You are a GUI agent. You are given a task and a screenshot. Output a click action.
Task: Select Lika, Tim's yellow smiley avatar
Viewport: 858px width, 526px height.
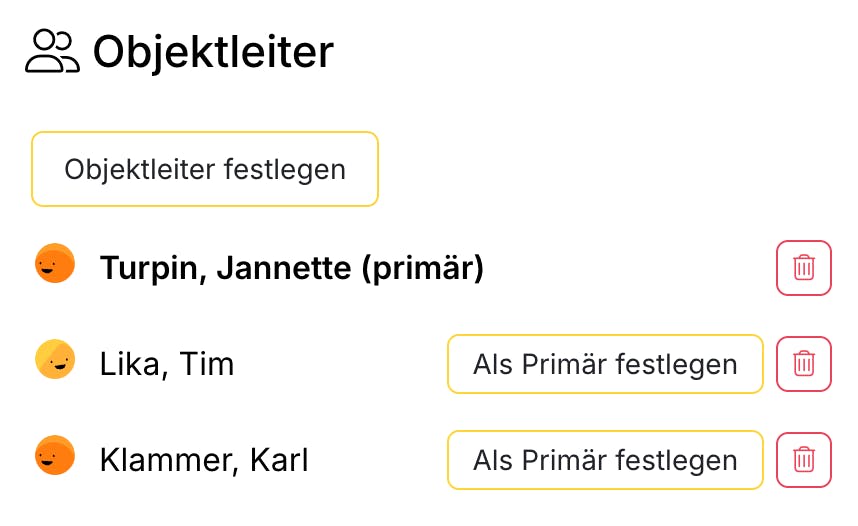point(55,360)
